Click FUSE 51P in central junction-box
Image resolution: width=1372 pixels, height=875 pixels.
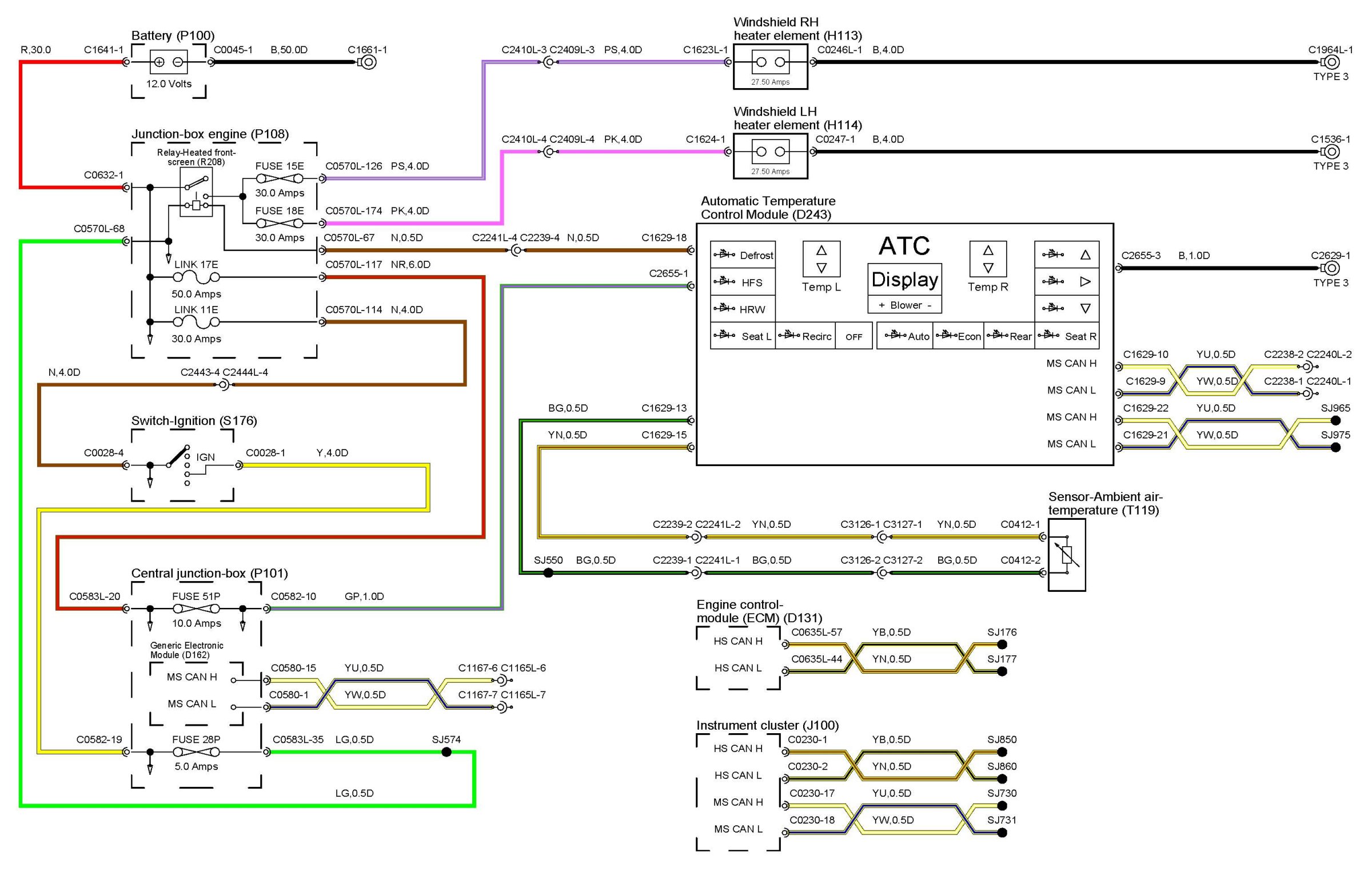[x=196, y=608]
